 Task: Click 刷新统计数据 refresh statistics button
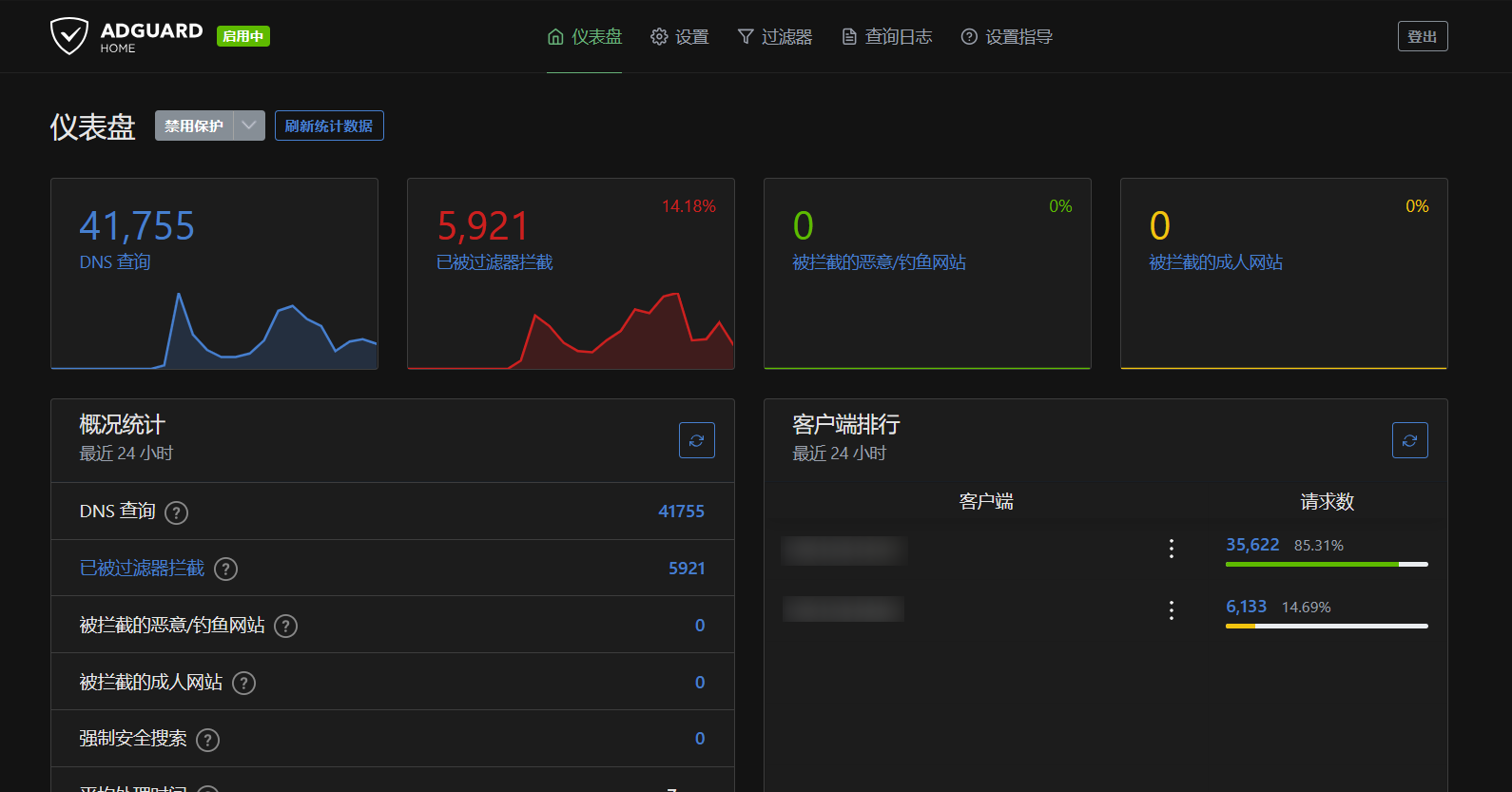329,126
